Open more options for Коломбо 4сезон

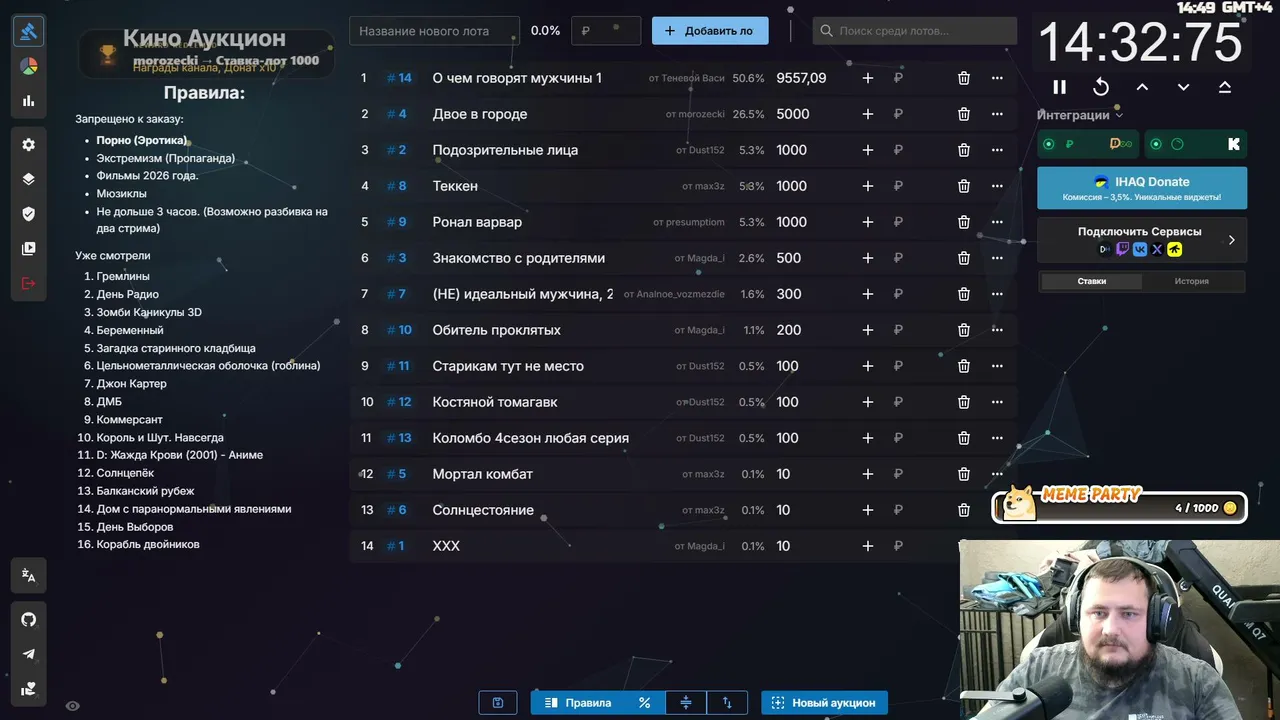coord(997,438)
